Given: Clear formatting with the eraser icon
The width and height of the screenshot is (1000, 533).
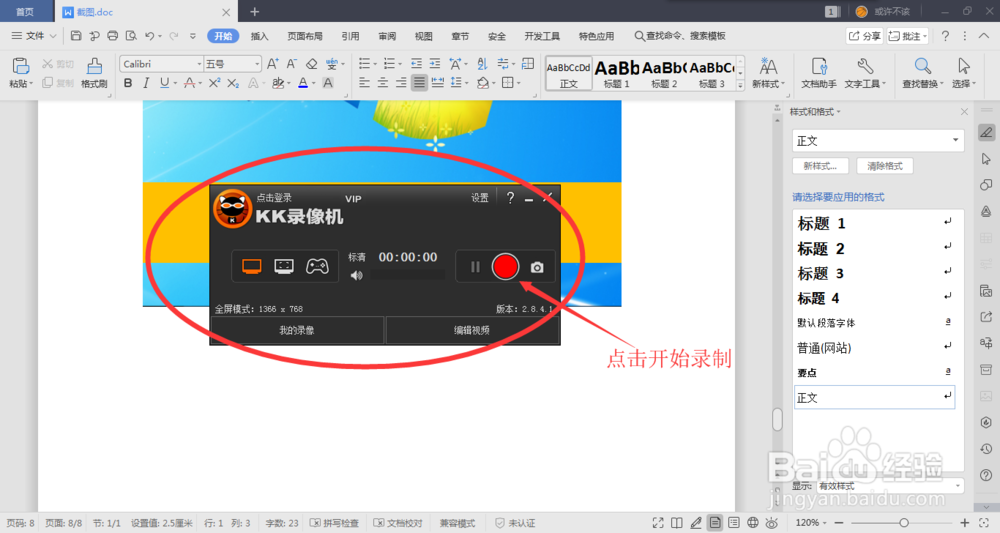Looking at the screenshot, I should (311, 64).
